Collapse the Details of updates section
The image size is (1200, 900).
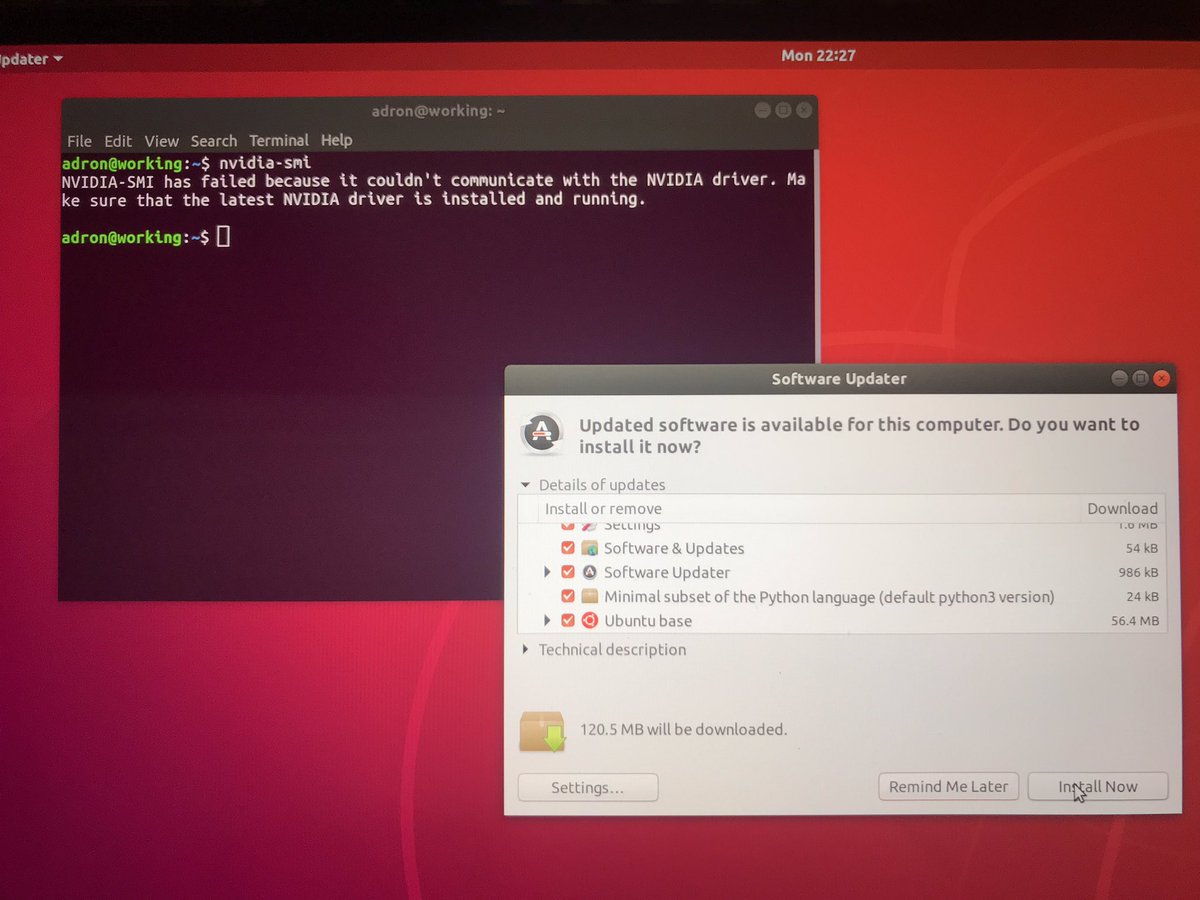coord(526,485)
